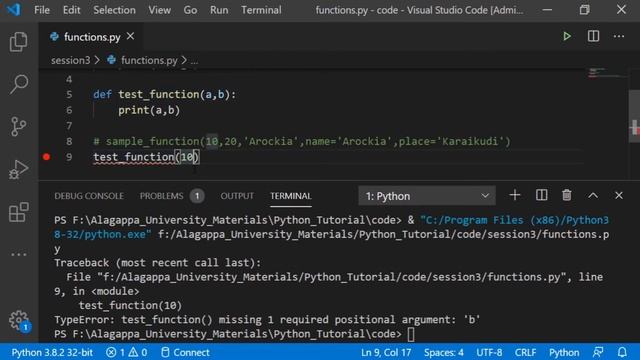Open the Explorer view in activity bar
This screenshot has width=640, height=360.
coord(19,42)
